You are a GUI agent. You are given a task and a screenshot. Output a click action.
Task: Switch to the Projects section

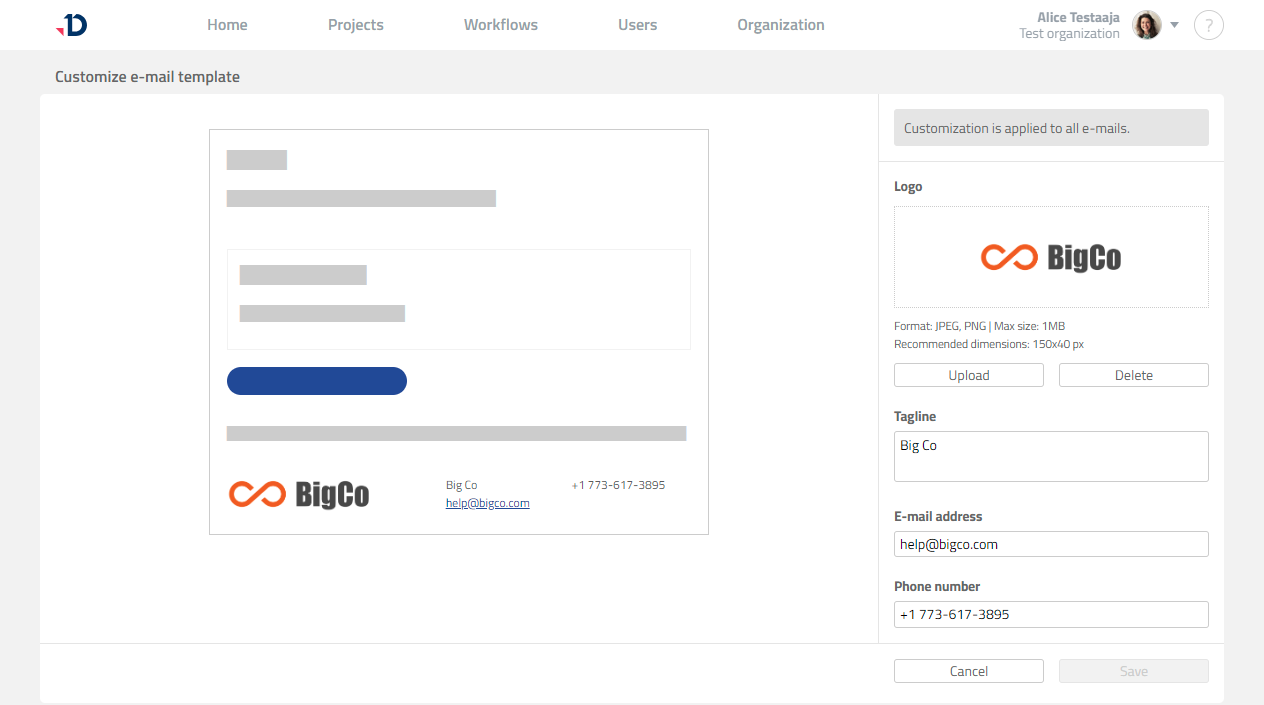[356, 24]
